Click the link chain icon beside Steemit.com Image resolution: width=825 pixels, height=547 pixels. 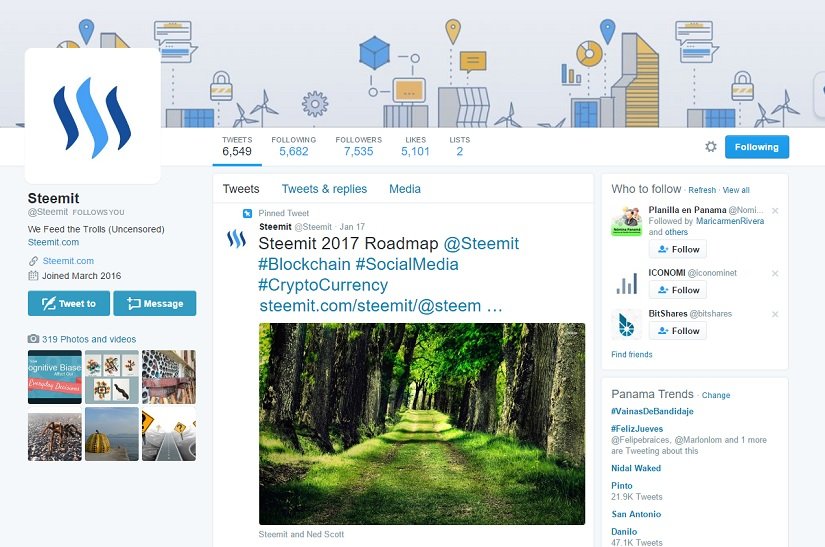(x=33, y=261)
